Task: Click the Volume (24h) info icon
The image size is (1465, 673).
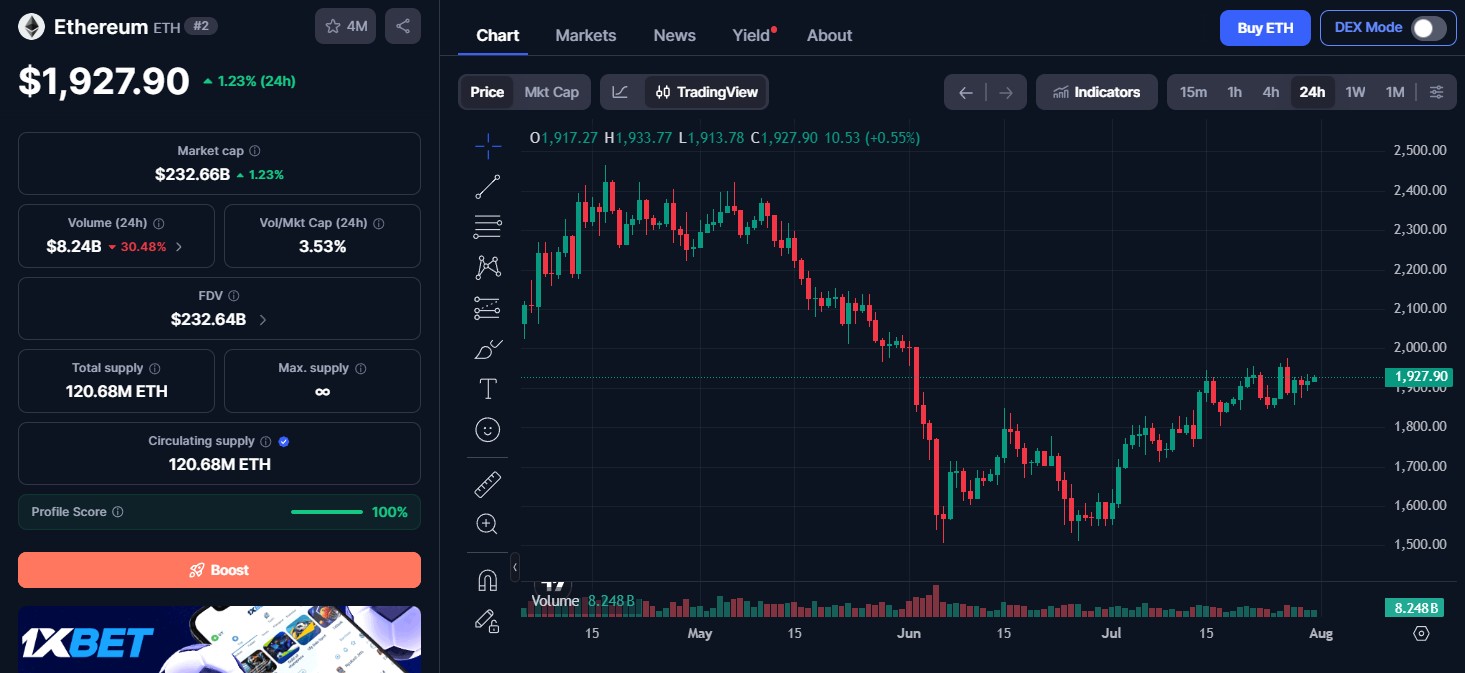Action: 159,223
